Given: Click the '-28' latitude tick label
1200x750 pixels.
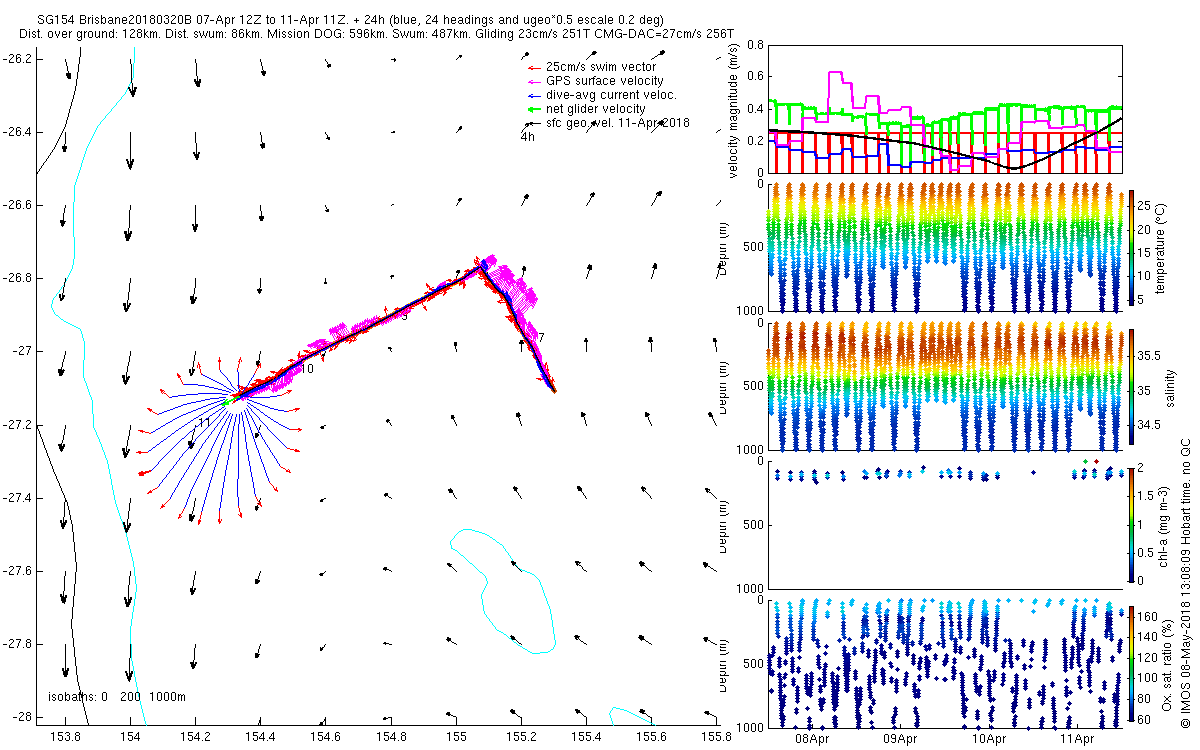Looking at the screenshot, I should (x=20, y=717).
